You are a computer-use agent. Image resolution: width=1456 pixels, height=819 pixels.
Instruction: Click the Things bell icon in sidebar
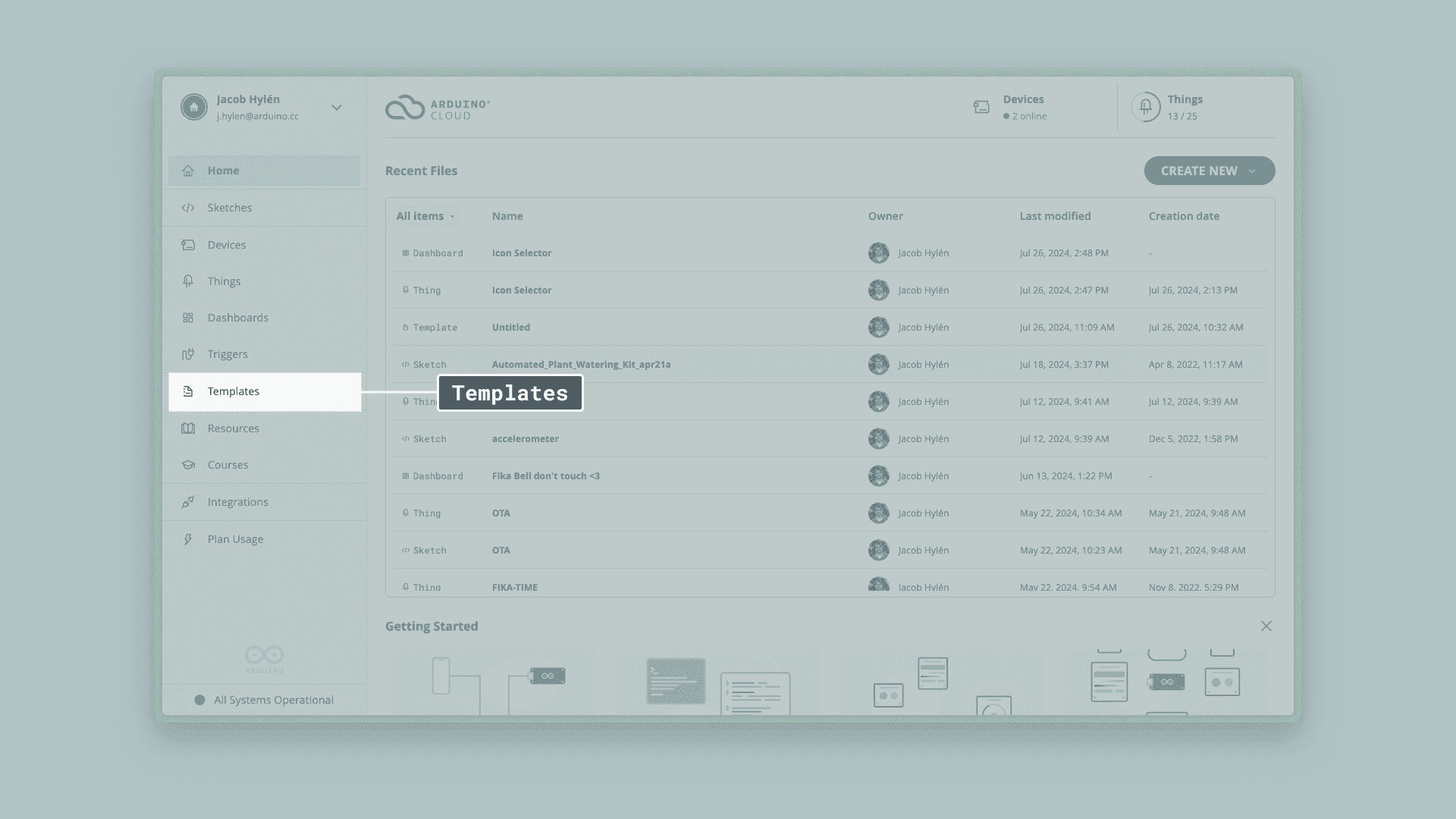click(188, 281)
